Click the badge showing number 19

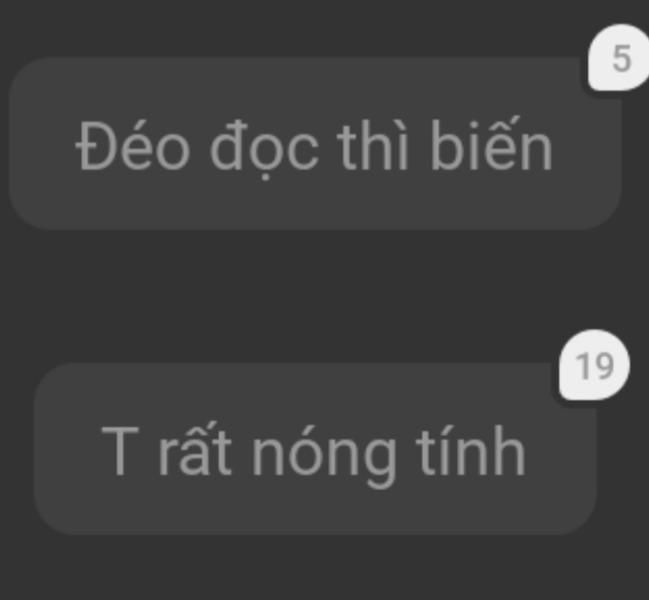pyautogui.click(x=594, y=365)
